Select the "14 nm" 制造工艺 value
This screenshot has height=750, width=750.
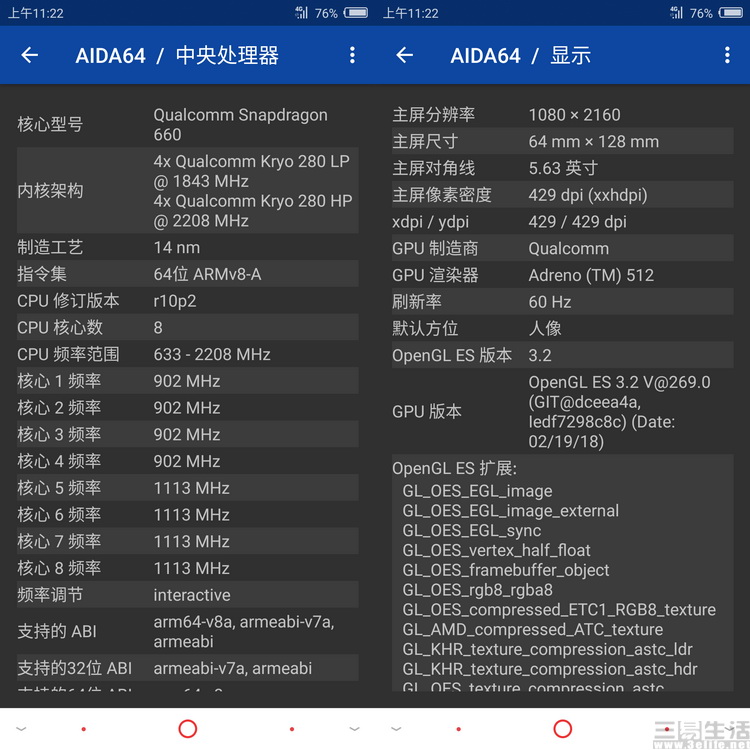177,247
